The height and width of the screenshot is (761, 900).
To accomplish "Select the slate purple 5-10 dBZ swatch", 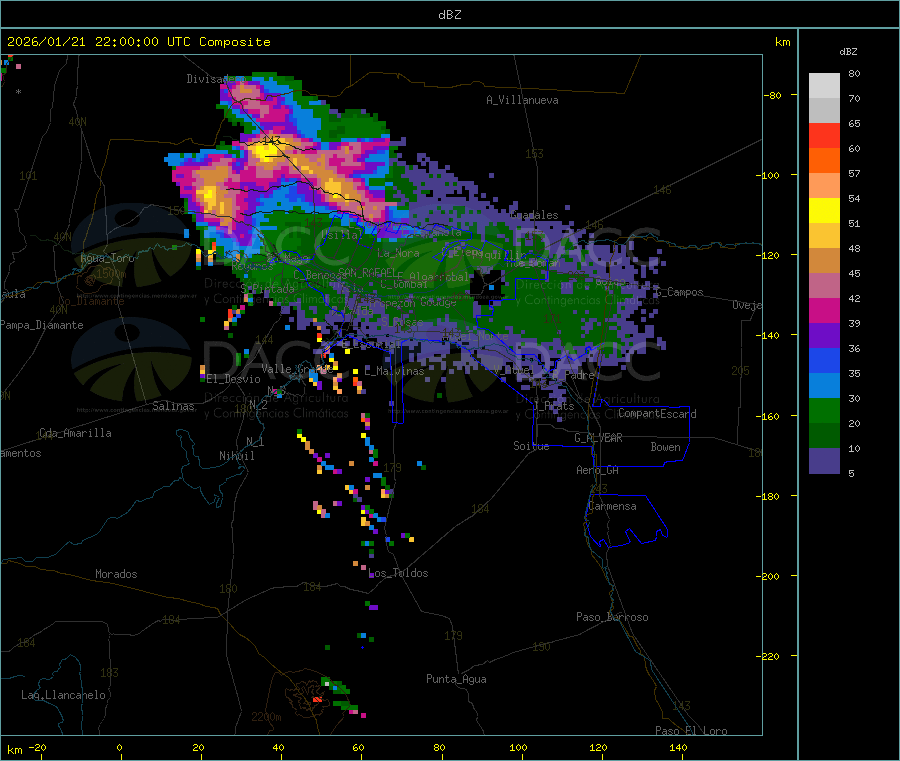I will pos(824,460).
